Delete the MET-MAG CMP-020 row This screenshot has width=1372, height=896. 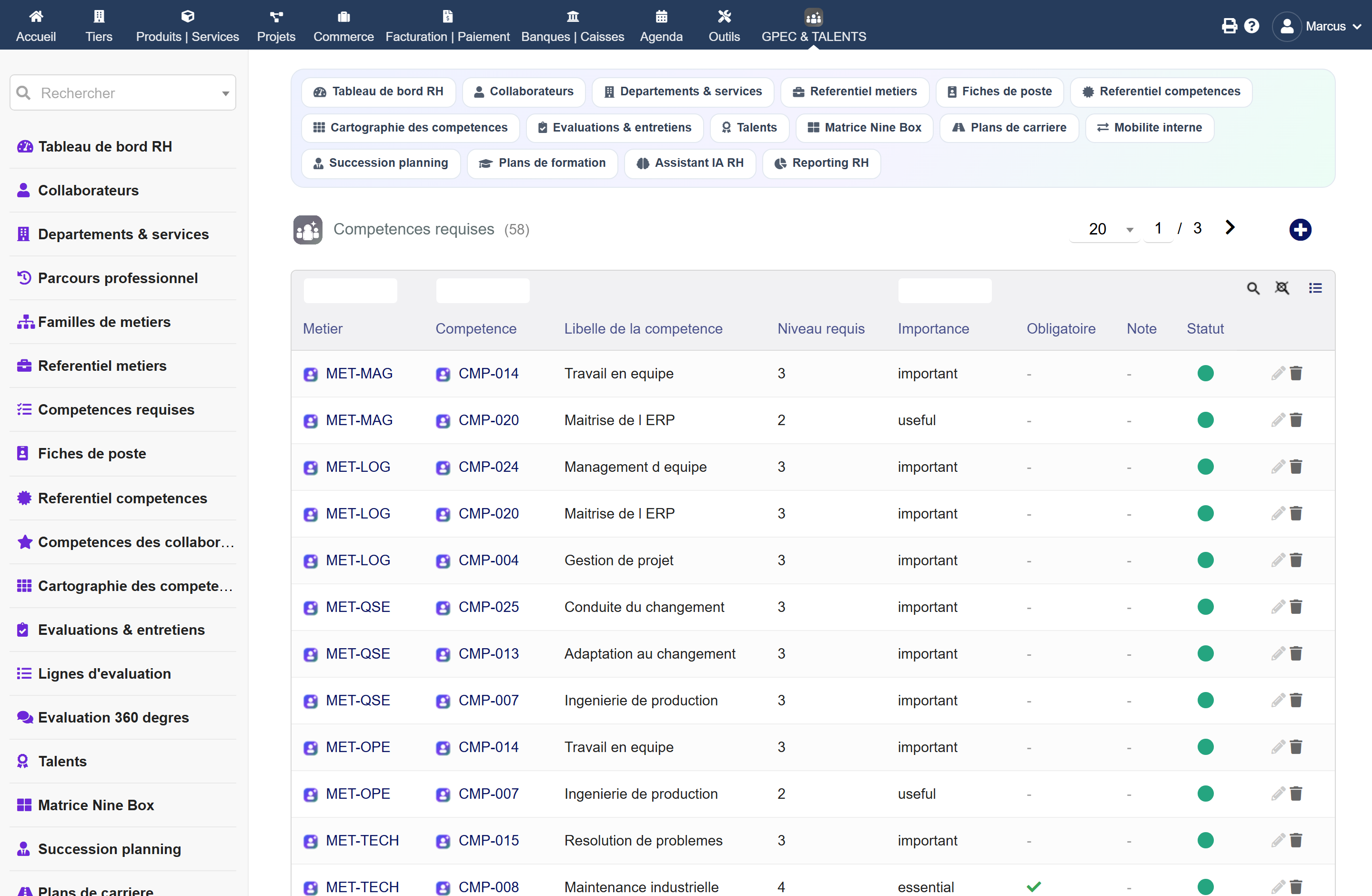coord(1296,420)
